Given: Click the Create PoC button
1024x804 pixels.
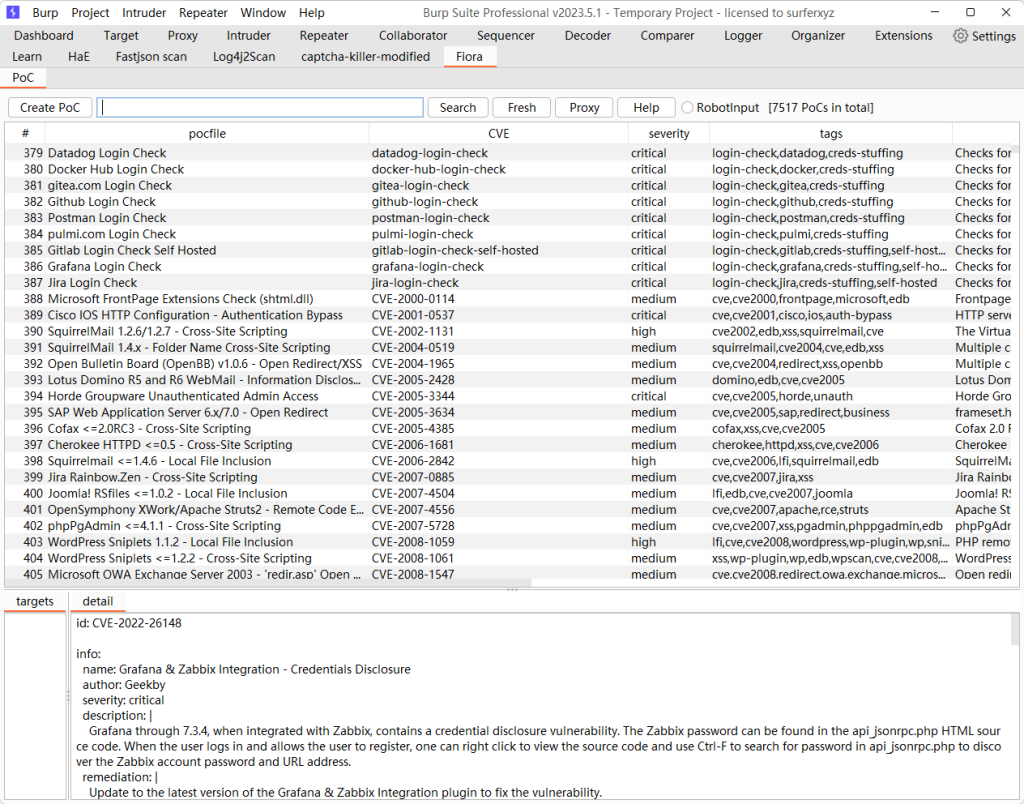Looking at the screenshot, I should (50, 108).
